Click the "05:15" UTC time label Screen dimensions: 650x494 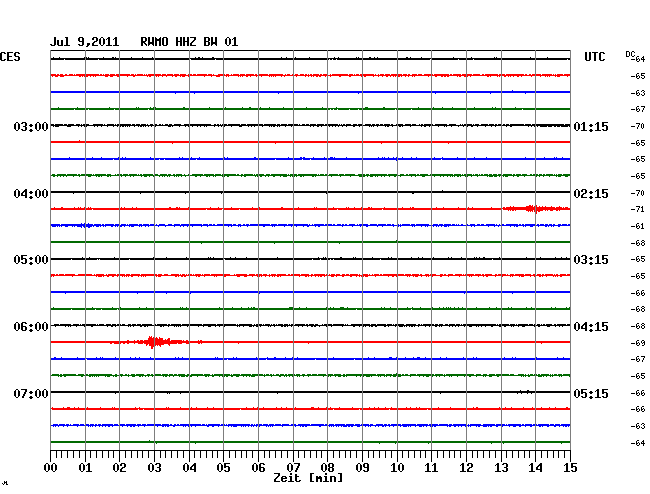(591, 393)
